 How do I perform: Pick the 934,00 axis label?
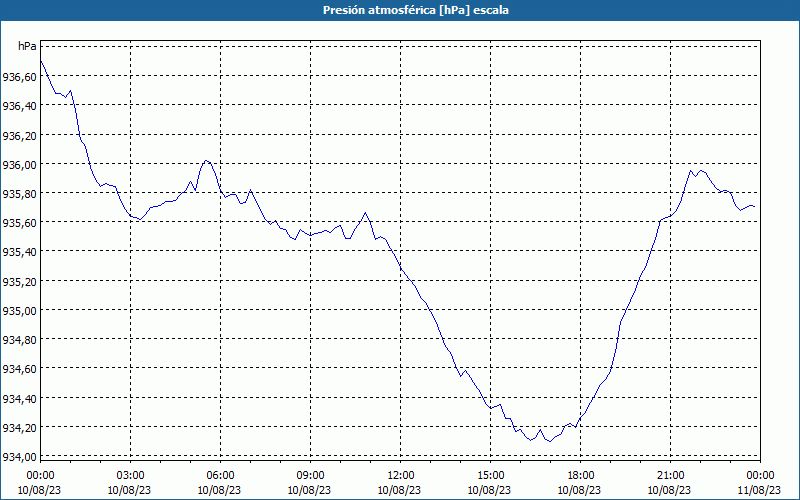tap(19, 457)
